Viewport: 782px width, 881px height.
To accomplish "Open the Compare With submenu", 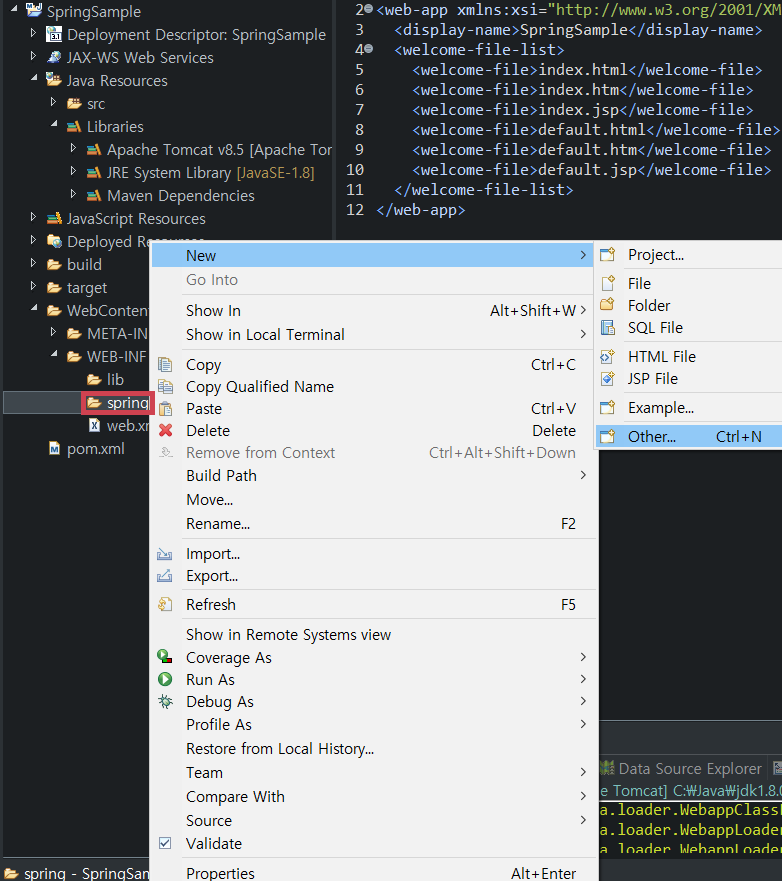I will pos(374,797).
